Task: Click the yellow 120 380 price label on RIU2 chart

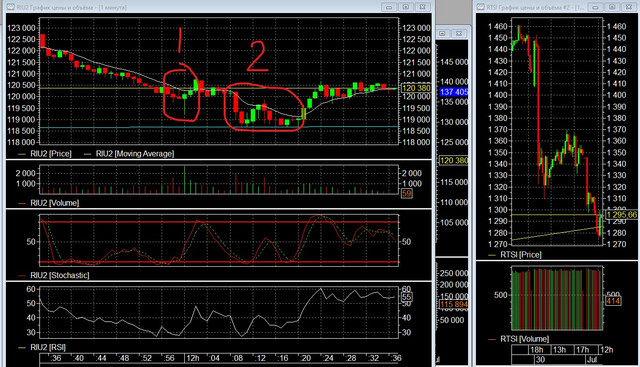Action: (x=416, y=88)
